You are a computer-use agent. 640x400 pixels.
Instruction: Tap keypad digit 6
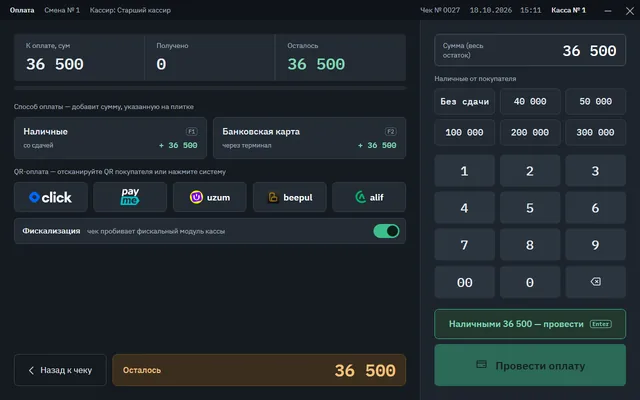pos(596,208)
